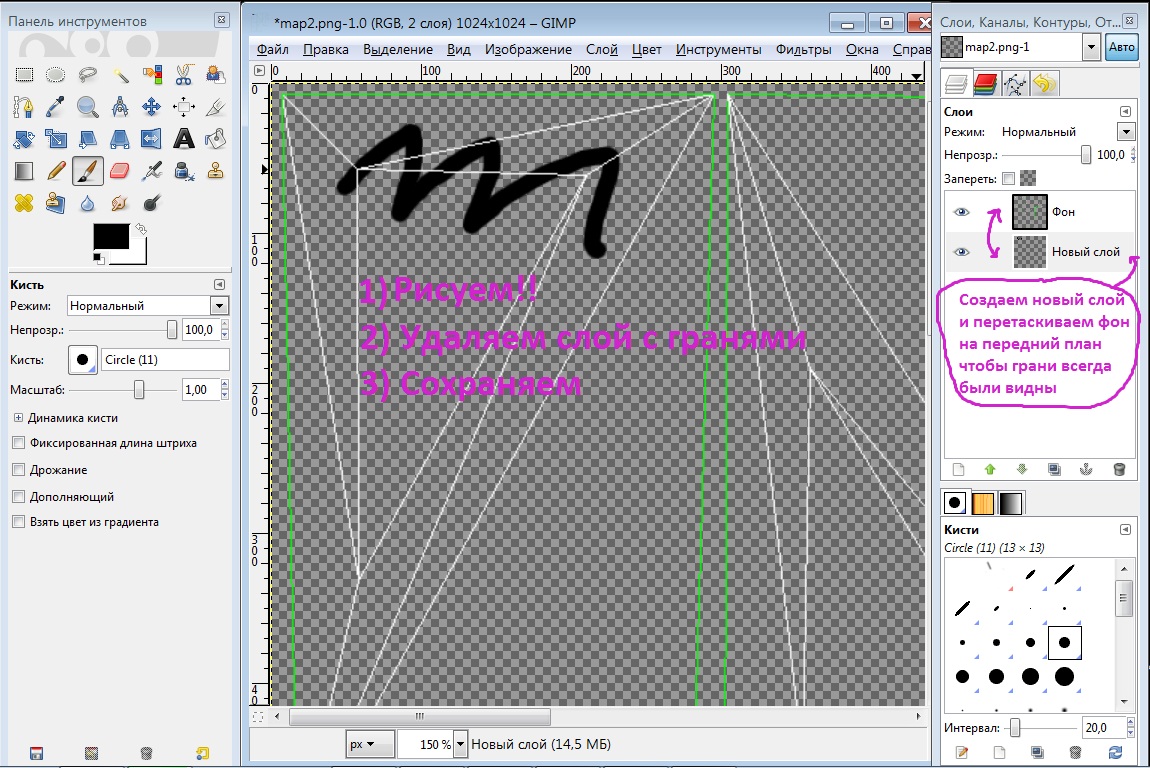
Task: Click the Авто button
Action: tap(1122, 48)
